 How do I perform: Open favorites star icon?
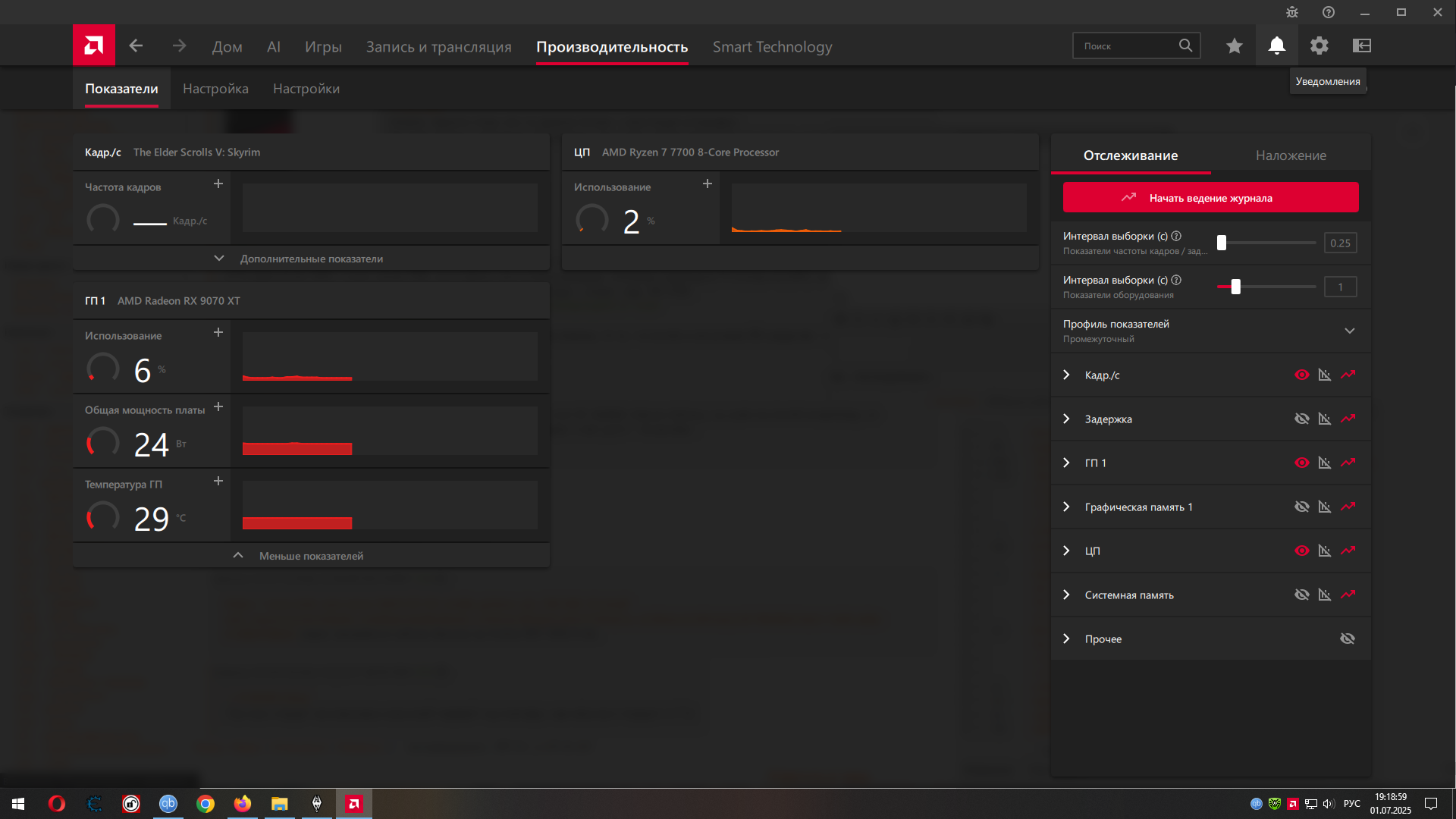point(1235,45)
